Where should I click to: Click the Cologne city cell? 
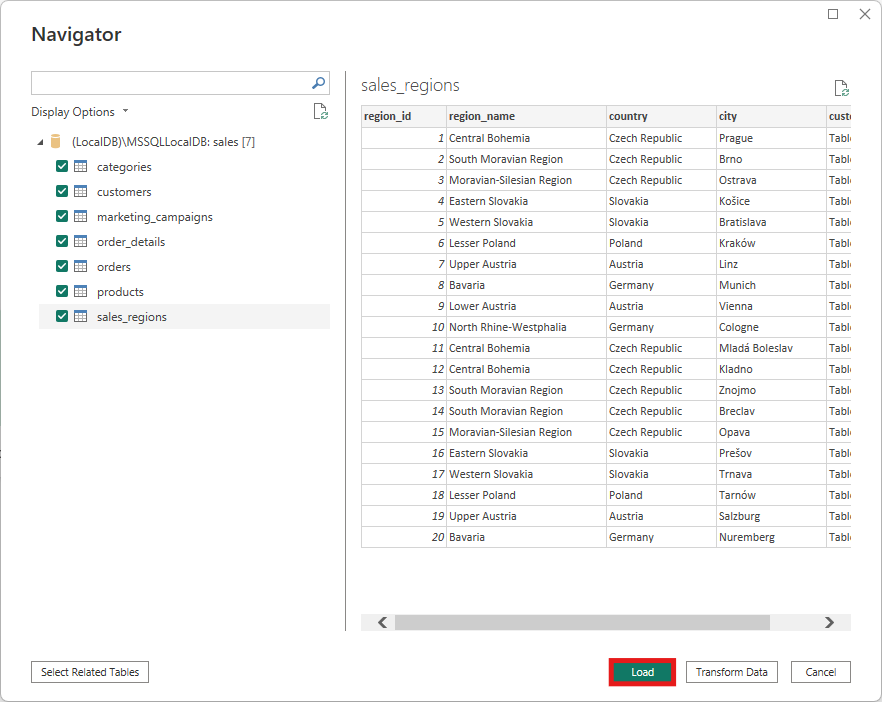pos(771,327)
